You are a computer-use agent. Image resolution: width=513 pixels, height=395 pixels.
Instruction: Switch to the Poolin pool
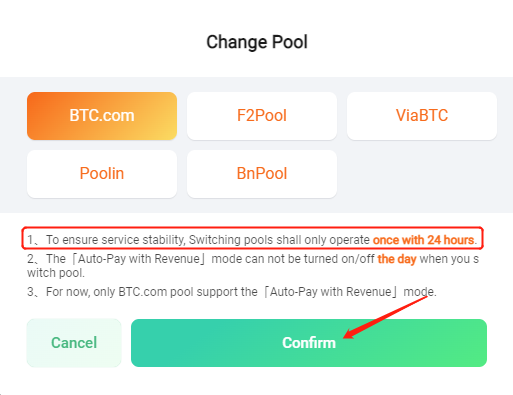(x=102, y=174)
